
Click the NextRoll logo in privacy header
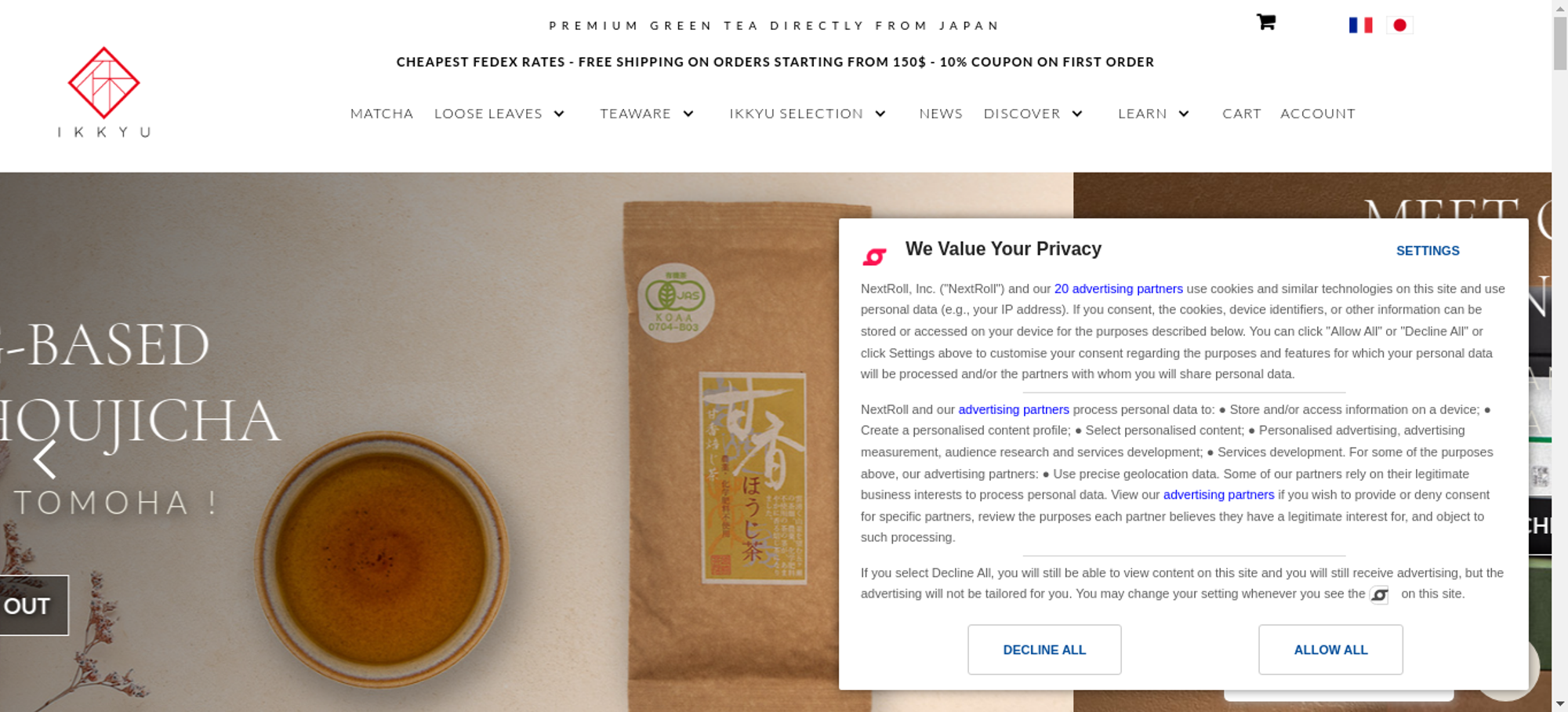(874, 256)
